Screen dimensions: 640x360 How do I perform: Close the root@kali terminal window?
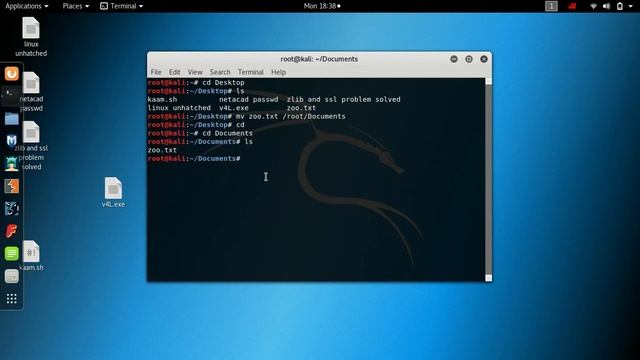point(484,59)
